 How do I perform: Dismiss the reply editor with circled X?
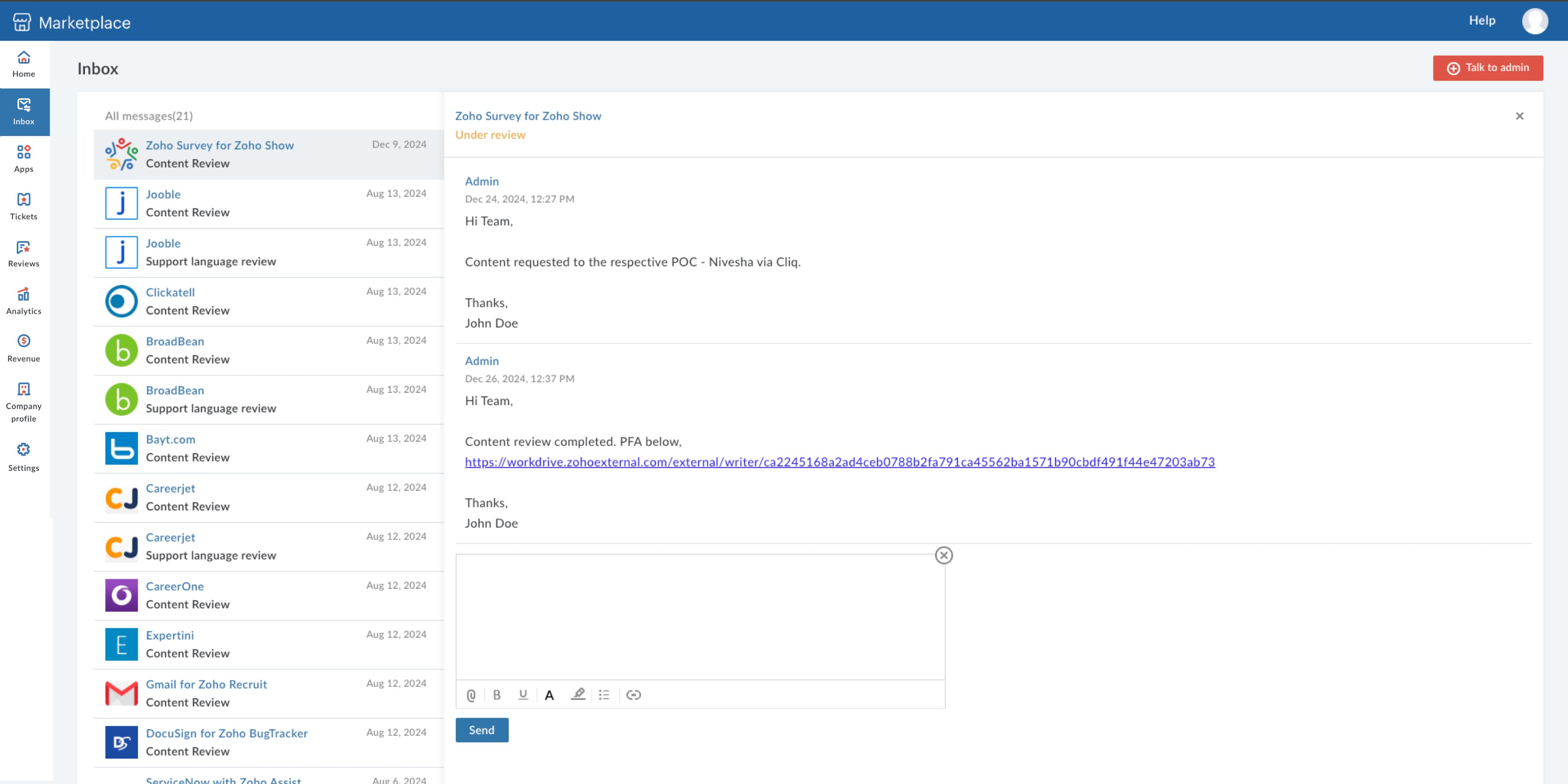[943, 555]
